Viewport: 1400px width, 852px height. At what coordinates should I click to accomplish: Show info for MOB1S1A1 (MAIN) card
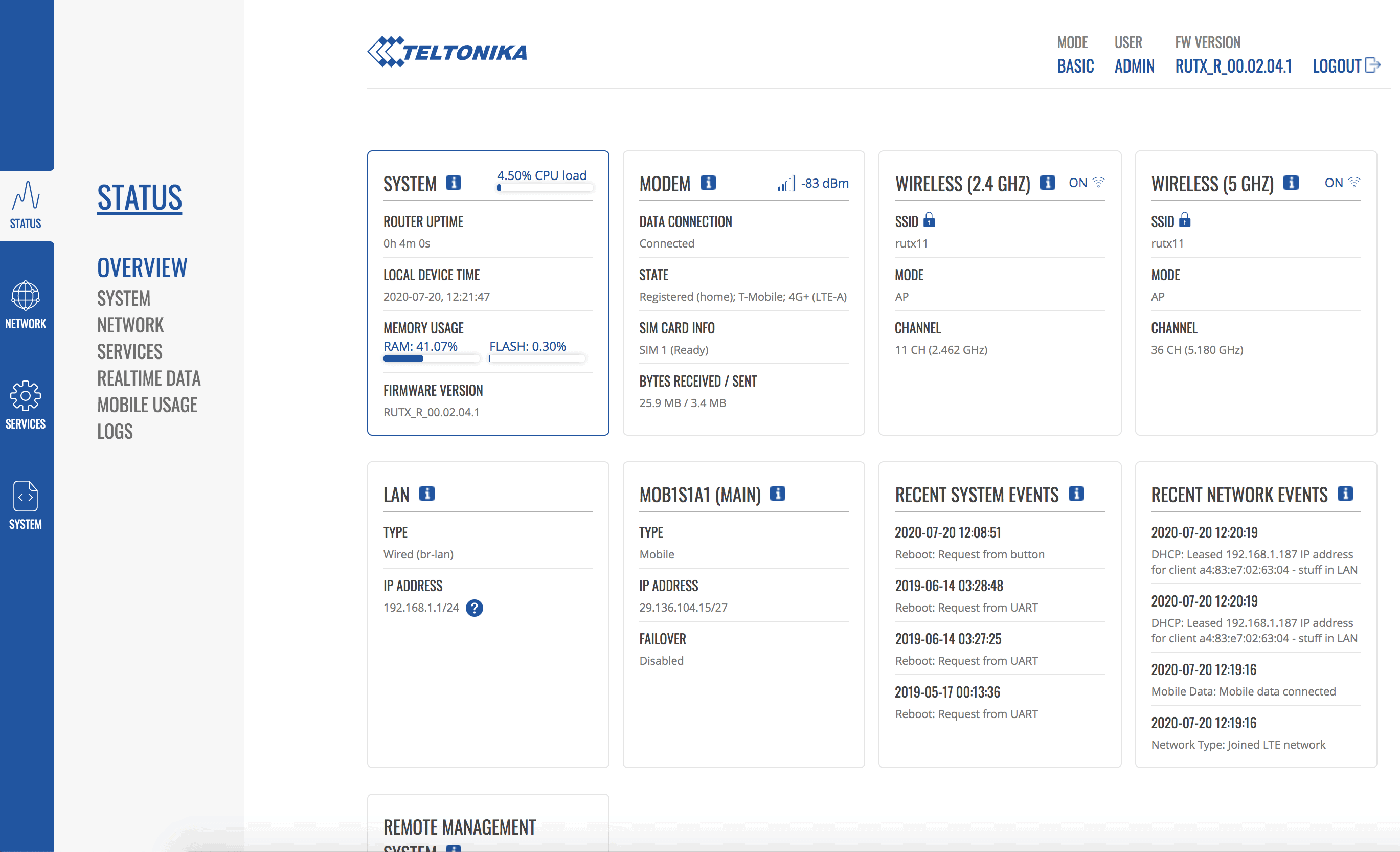pos(778,494)
